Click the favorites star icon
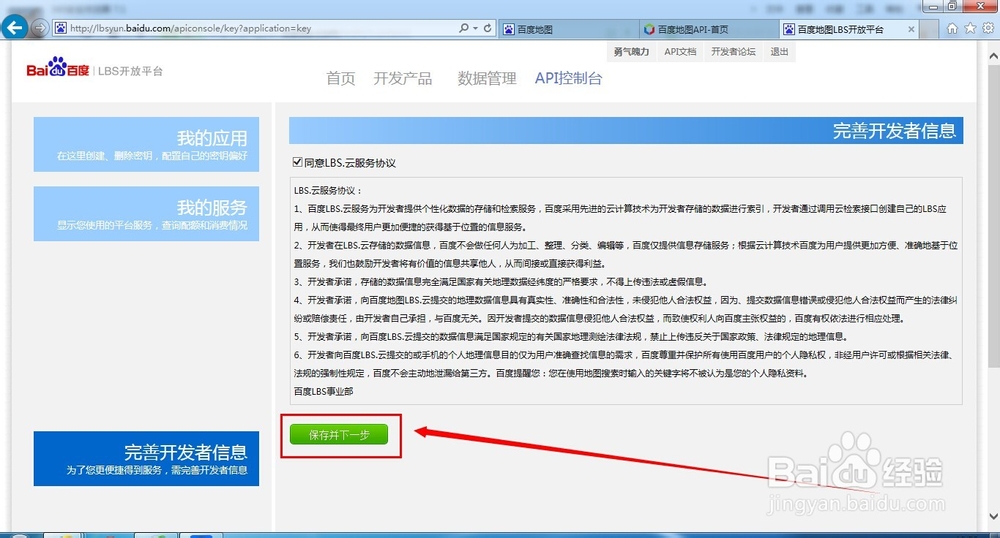Image resolution: width=1000 pixels, height=538 pixels. point(970,28)
